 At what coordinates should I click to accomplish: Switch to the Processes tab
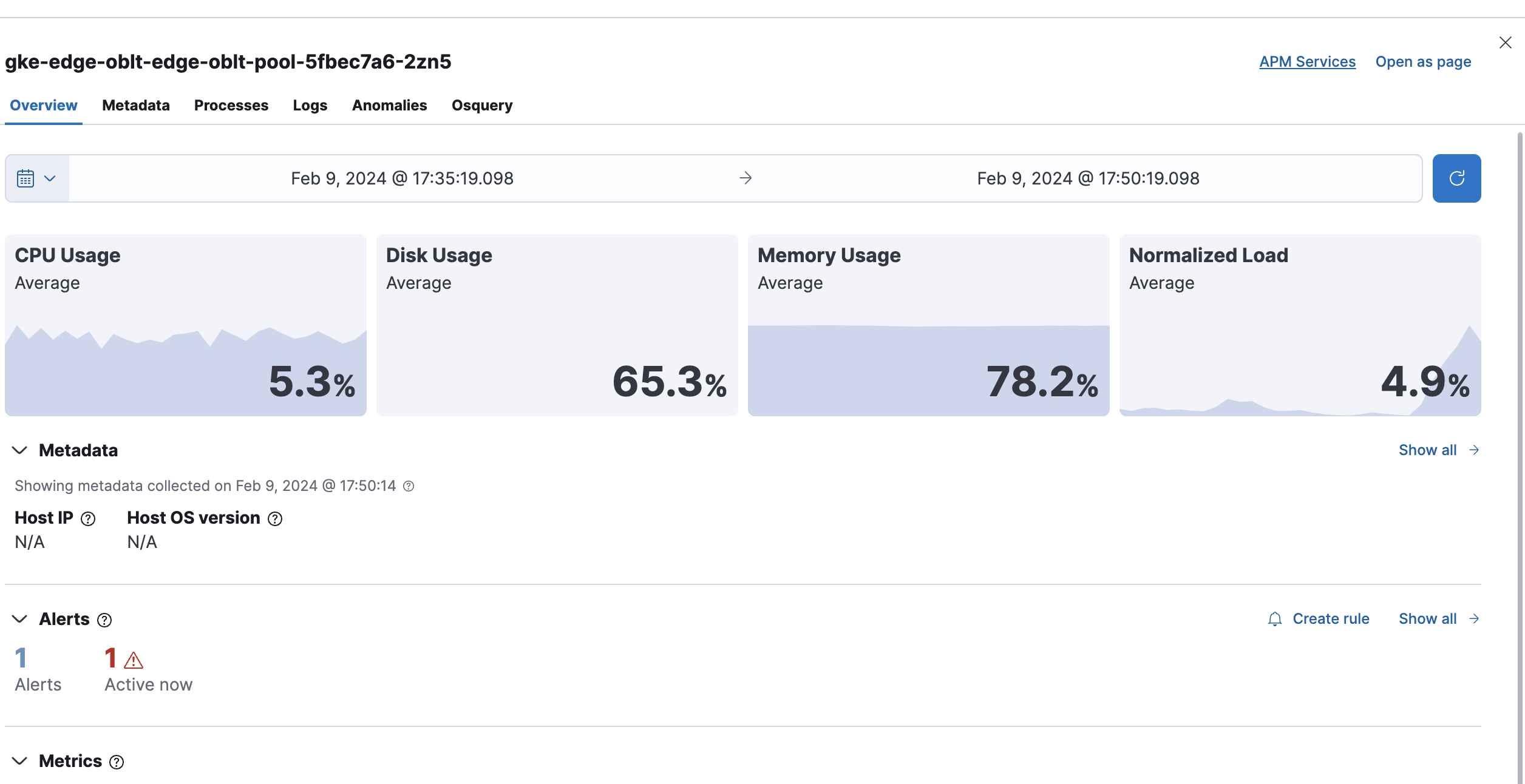pyautogui.click(x=231, y=104)
